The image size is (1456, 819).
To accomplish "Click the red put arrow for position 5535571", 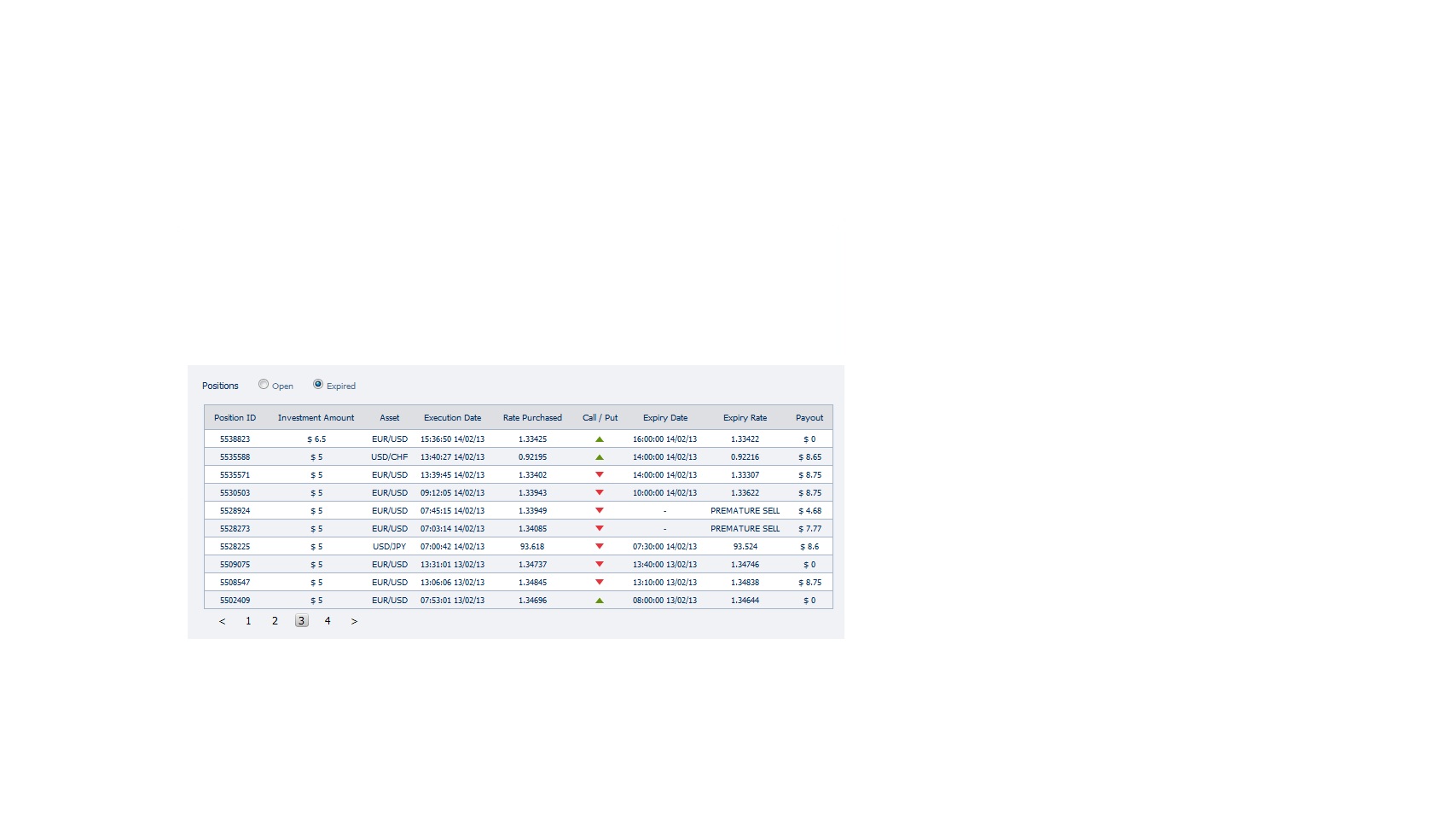I will [600, 475].
